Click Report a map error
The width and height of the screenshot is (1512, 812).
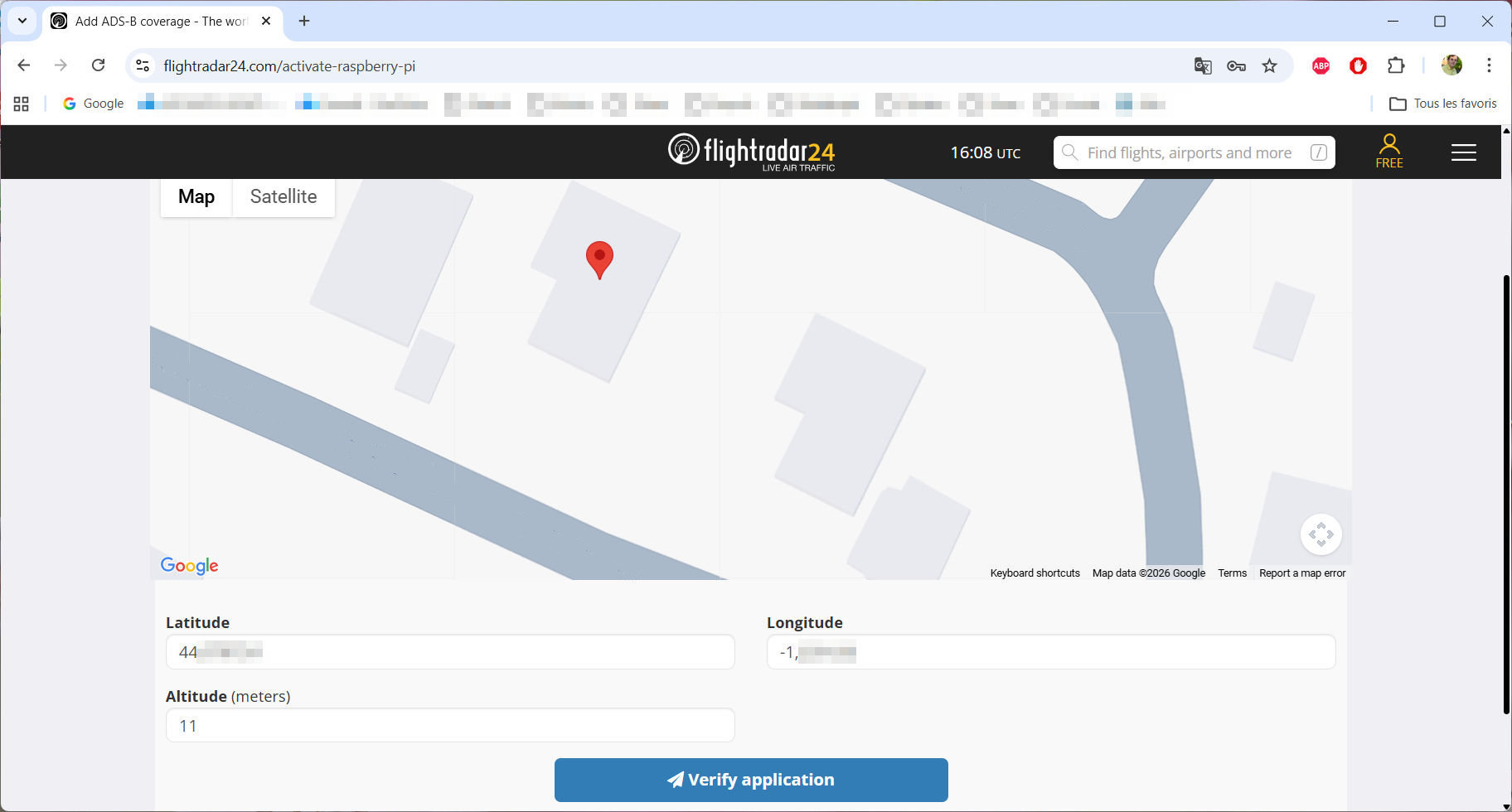(1302, 573)
